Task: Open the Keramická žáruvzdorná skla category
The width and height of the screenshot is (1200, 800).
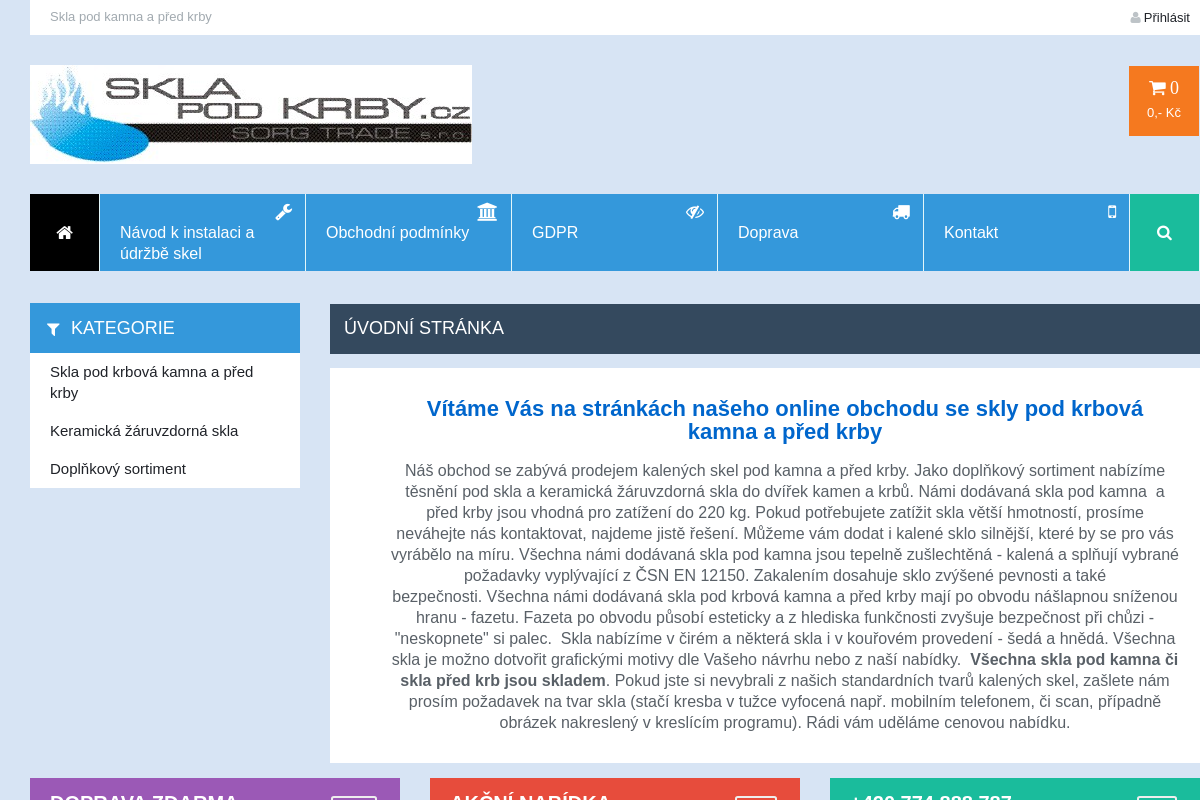Action: [x=144, y=430]
